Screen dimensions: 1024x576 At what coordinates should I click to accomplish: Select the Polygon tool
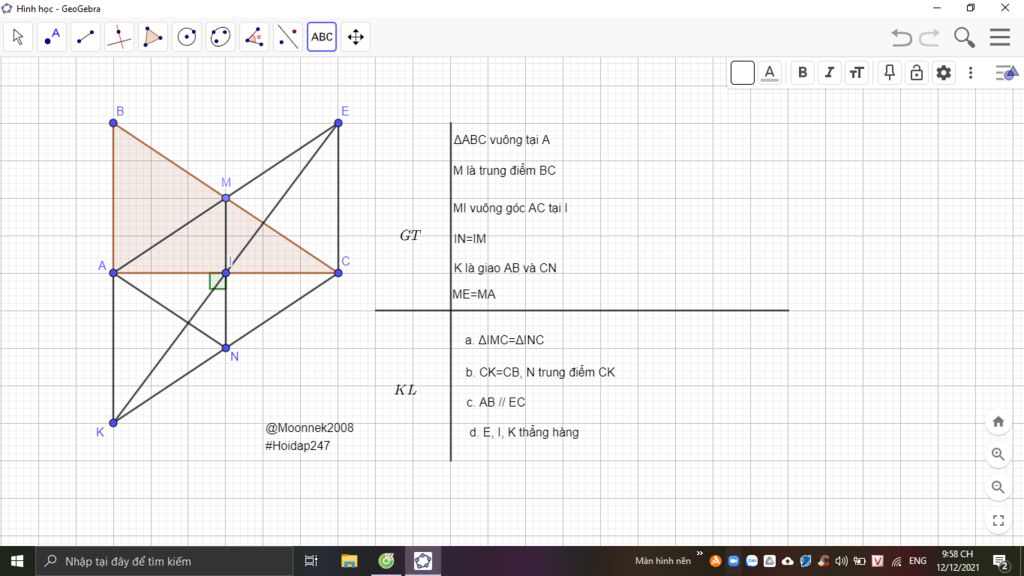coord(153,37)
